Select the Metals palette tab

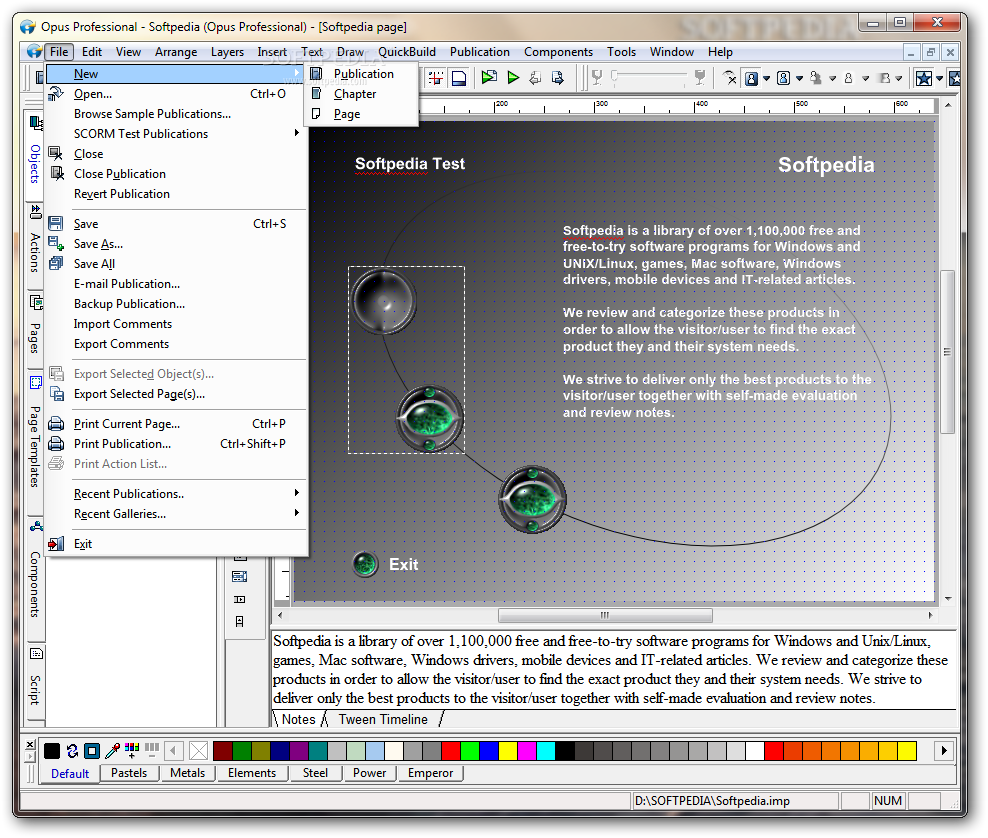[187, 773]
